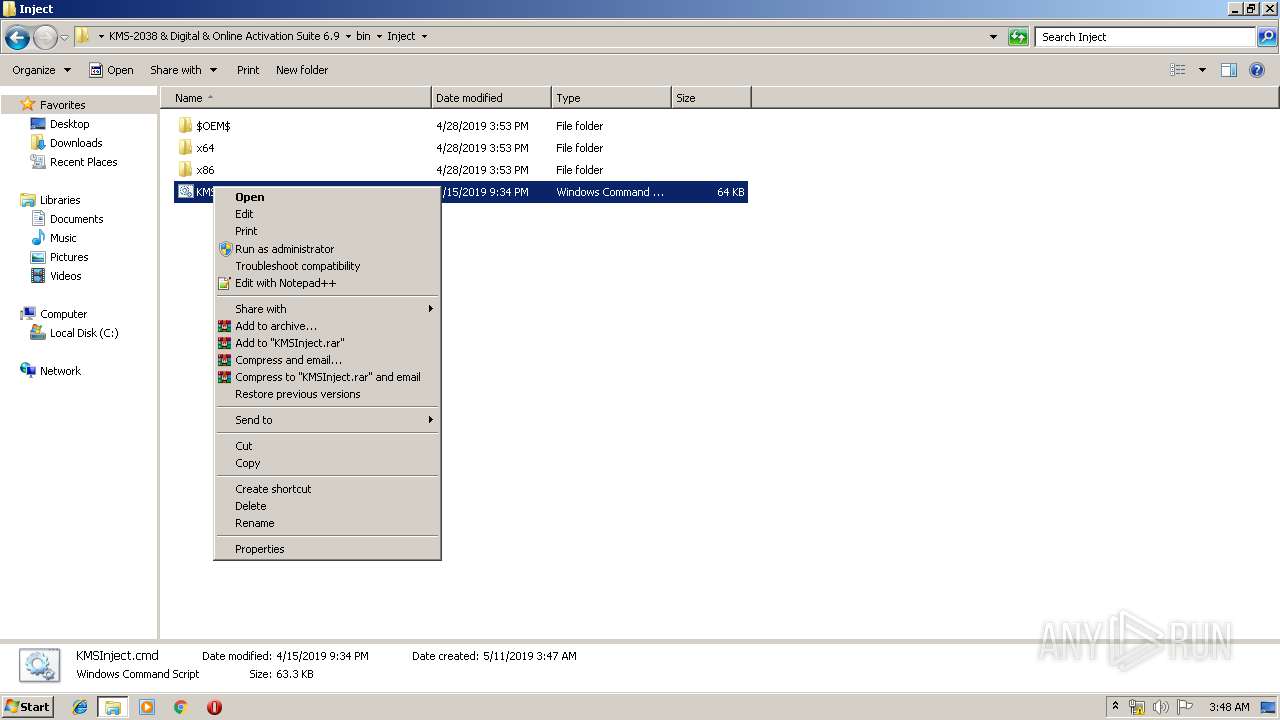Image resolution: width=1280 pixels, height=720 pixels.
Task: Choose Rename in context menu
Action: pyautogui.click(x=328, y=523)
